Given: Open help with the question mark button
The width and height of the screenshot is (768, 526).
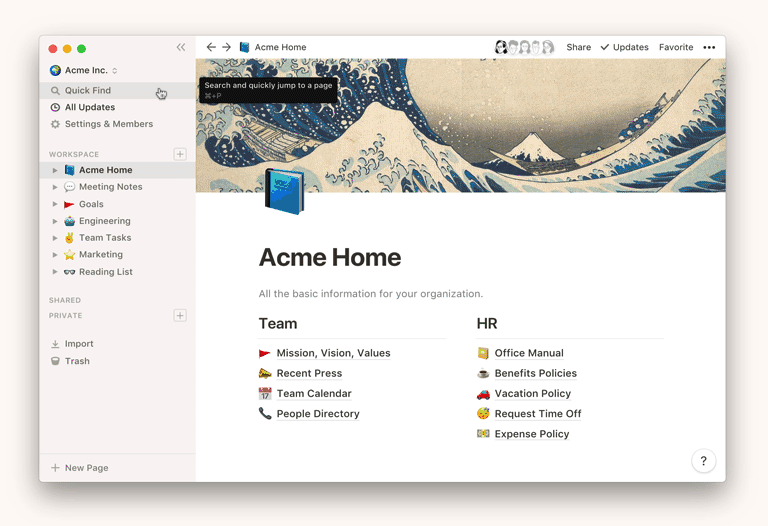Looking at the screenshot, I should coord(703,461).
